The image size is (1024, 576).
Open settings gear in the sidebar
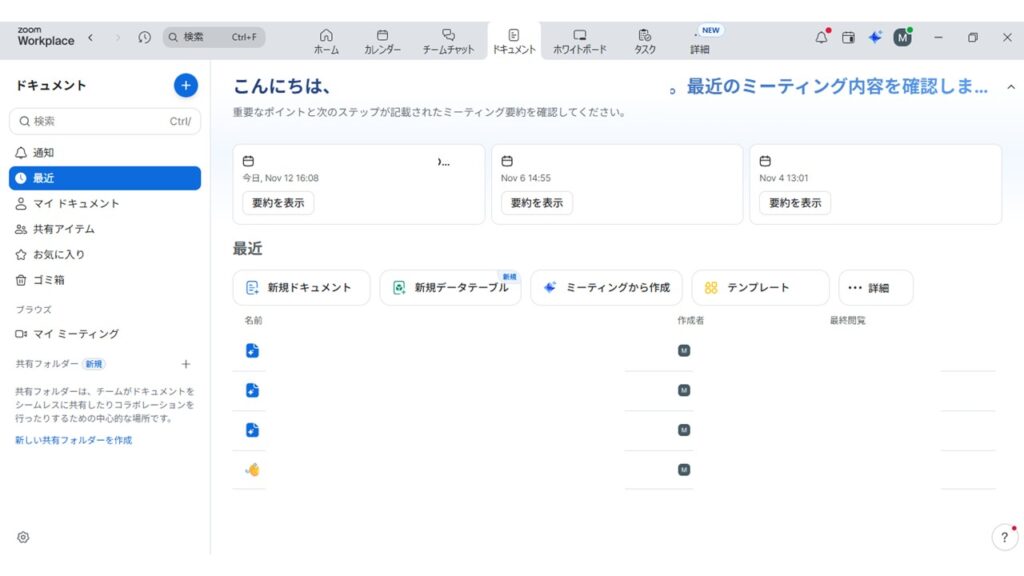23,537
